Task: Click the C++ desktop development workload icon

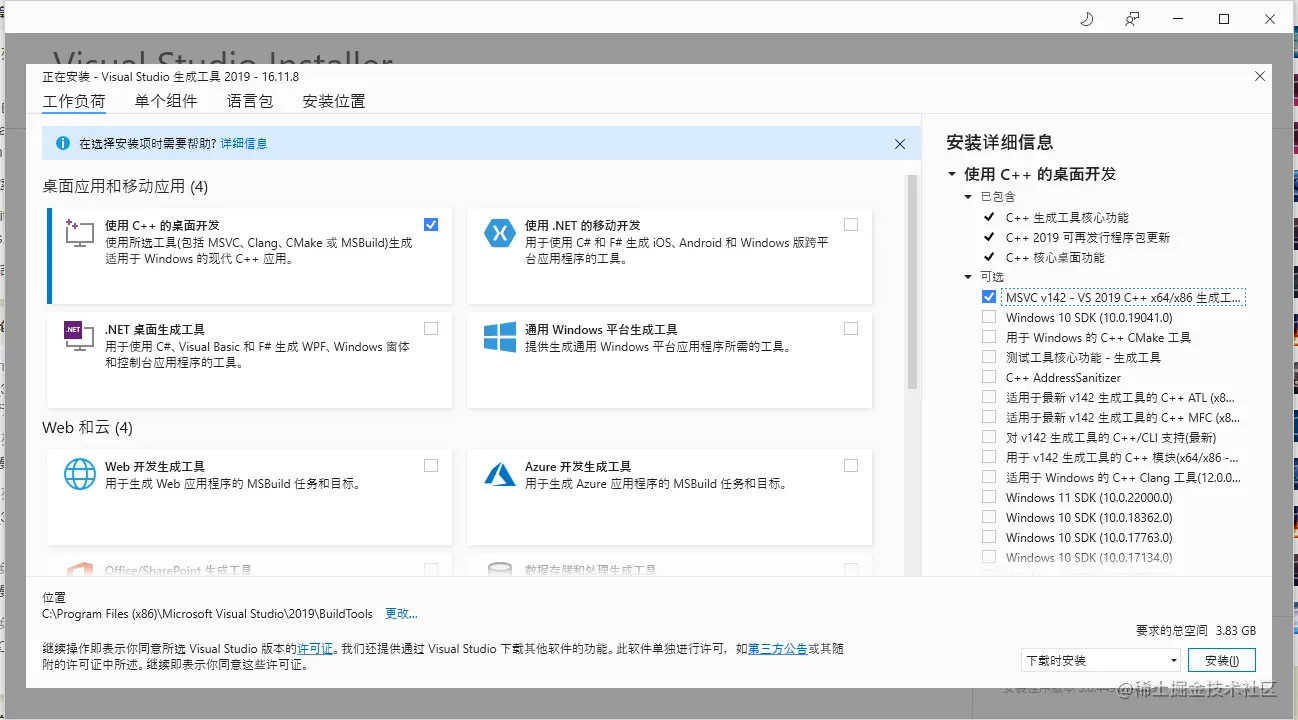Action: pyautogui.click(x=79, y=232)
